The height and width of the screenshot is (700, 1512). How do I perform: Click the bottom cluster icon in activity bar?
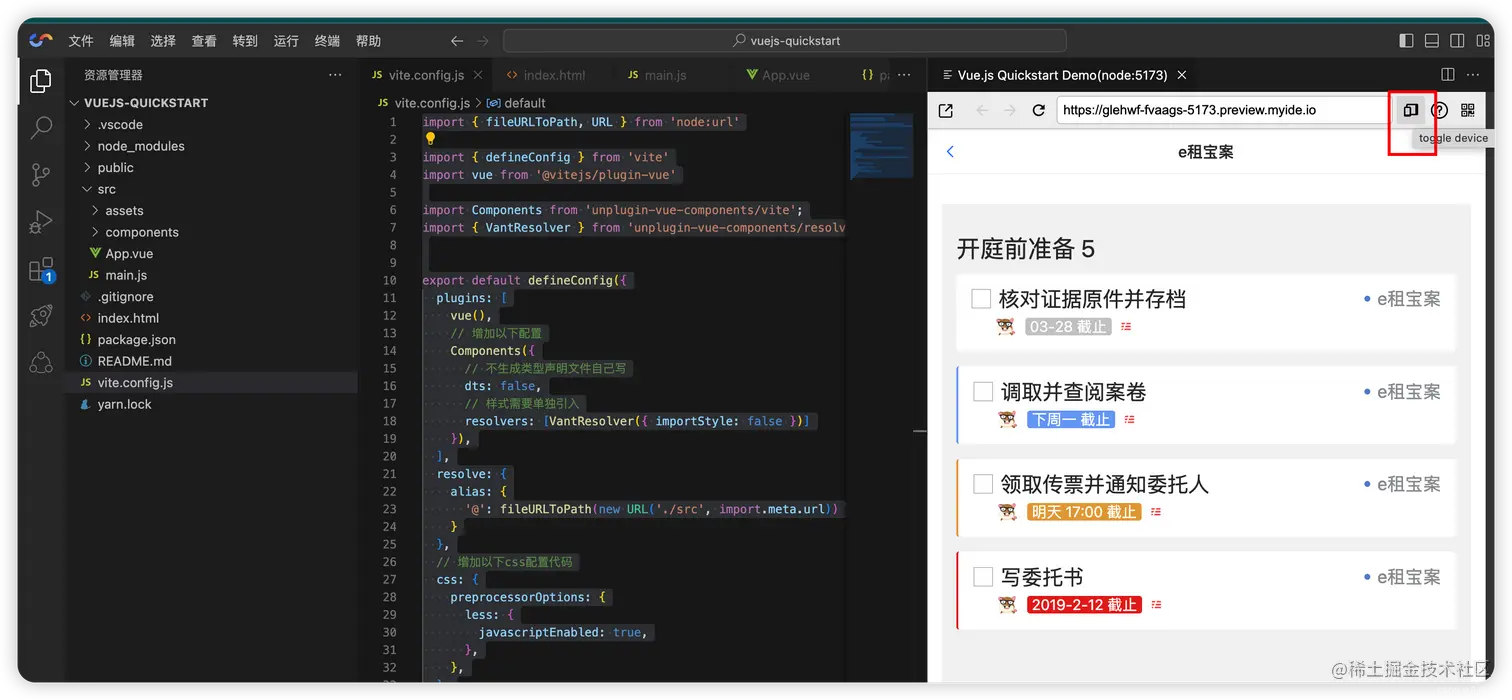pos(41,362)
